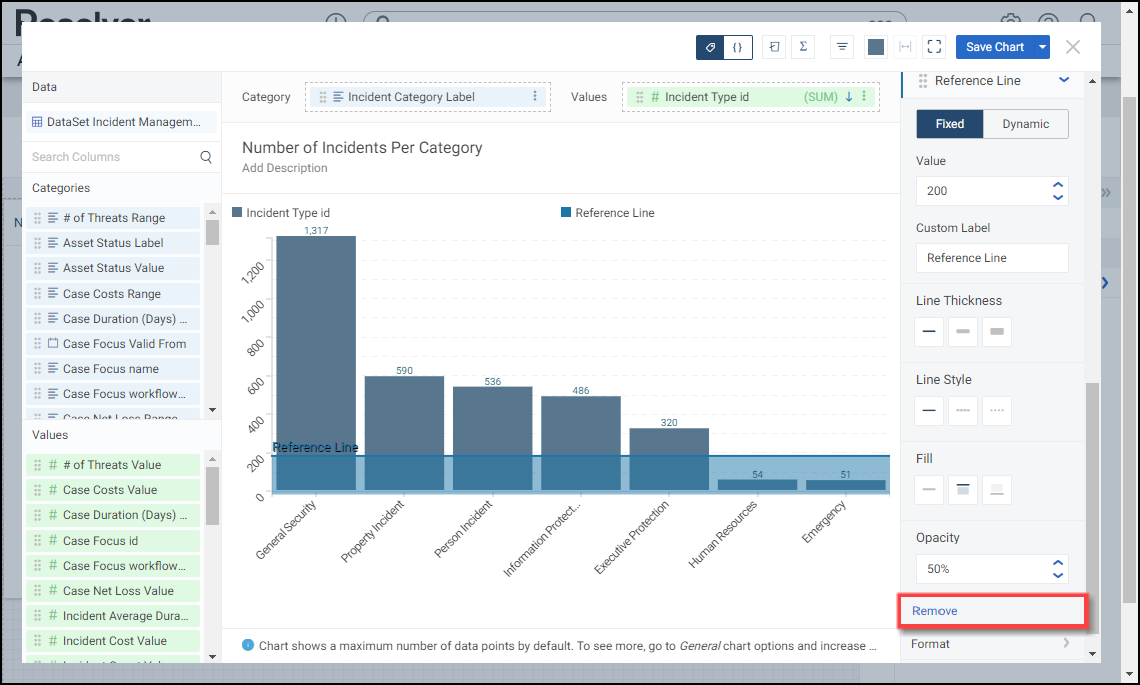Open the filter lines icon in toolbar

pyautogui.click(x=842, y=47)
